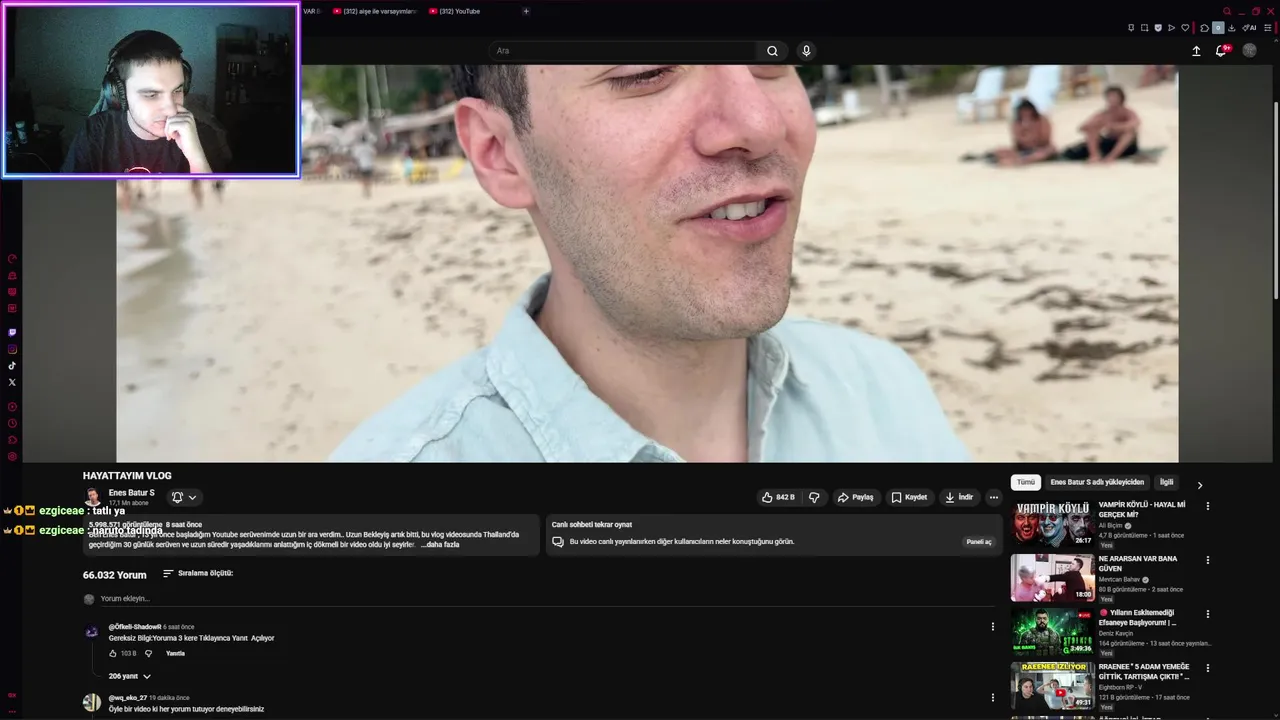Click browser snapshot selection icon
This screenshot has height=720, width=1280.
[1145, 28]
